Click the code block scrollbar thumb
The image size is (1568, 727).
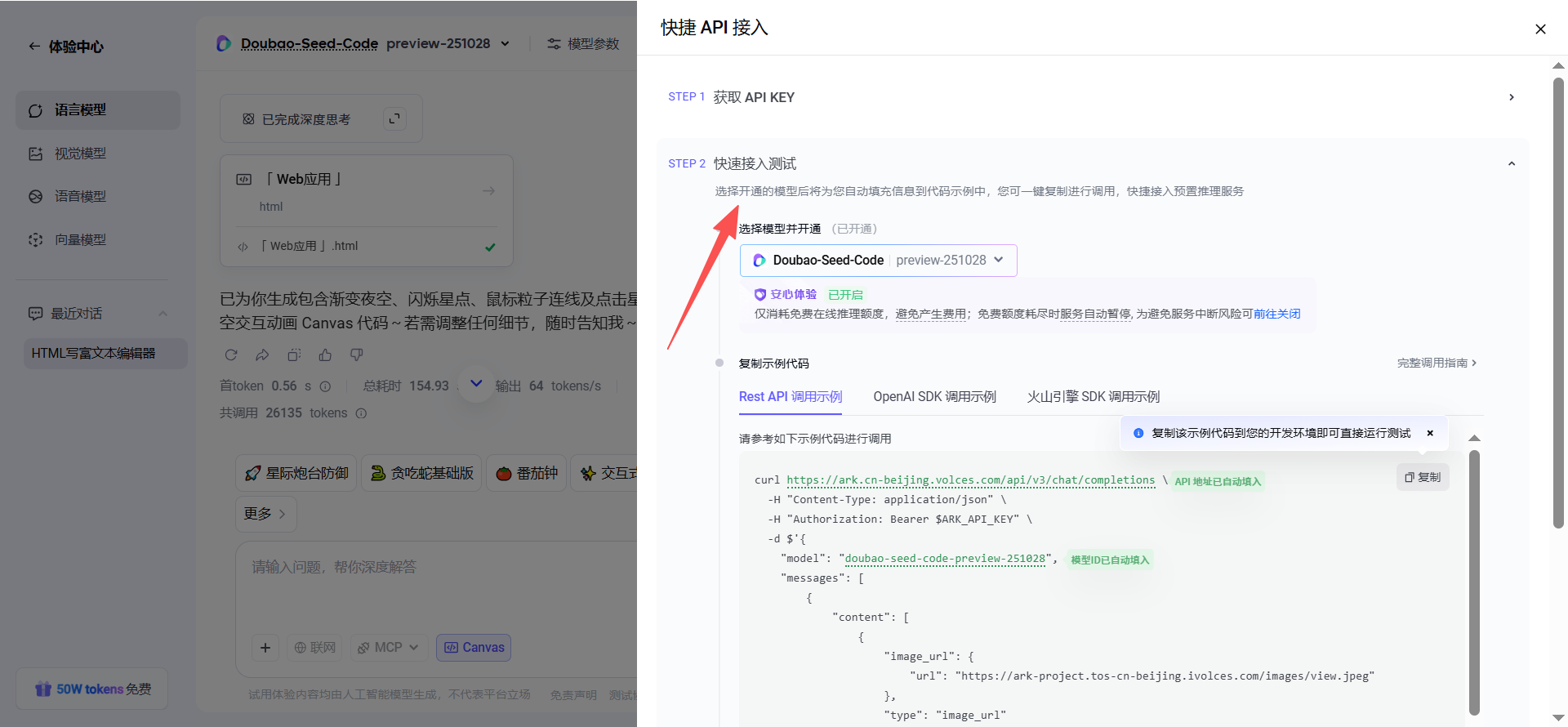pyautogui.click(x=1474, y=582)
